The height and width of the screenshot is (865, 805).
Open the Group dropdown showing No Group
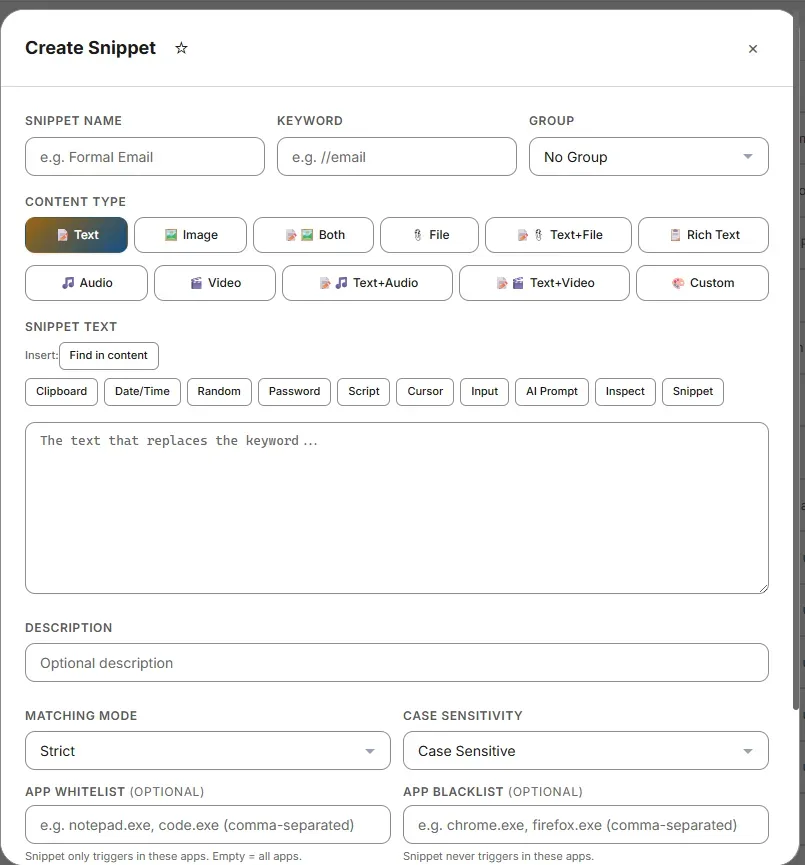(649, 157)
